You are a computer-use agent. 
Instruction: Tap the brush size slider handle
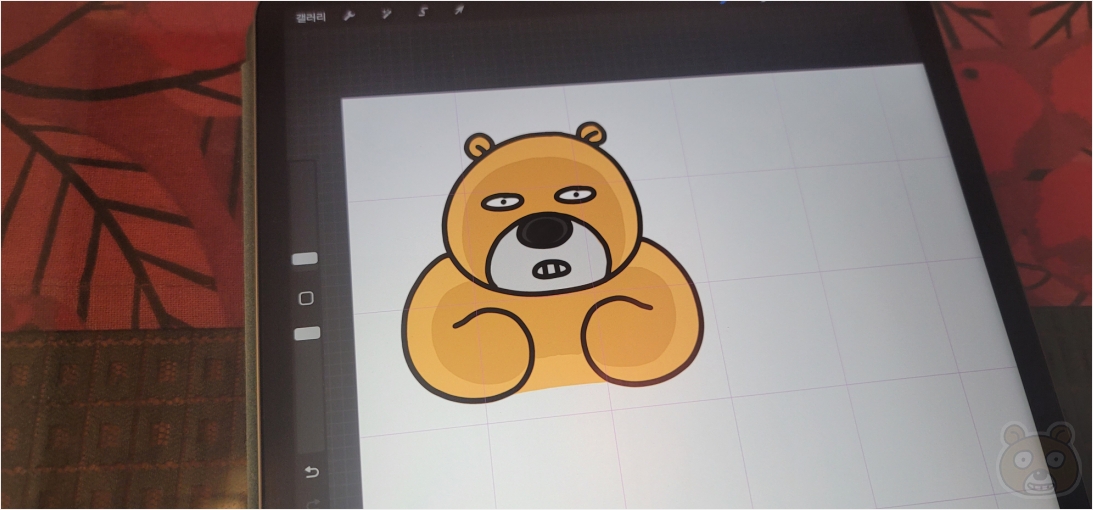[305, 258]
